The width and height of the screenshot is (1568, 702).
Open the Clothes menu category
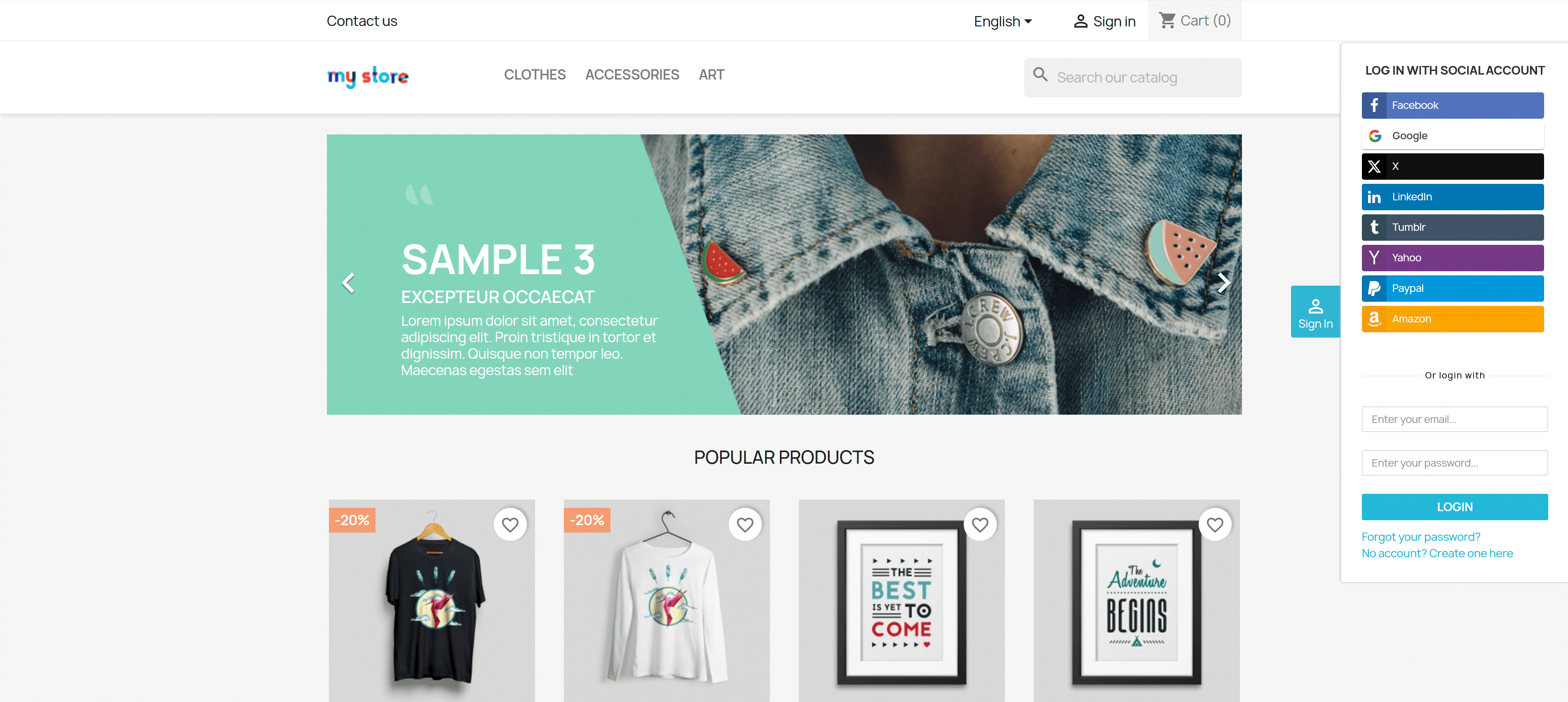coord(535,75)
